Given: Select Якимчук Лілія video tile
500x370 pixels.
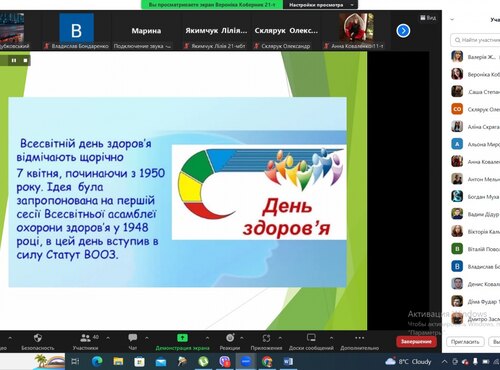Looking at the screenshot, I should click(x=216, y=31).
